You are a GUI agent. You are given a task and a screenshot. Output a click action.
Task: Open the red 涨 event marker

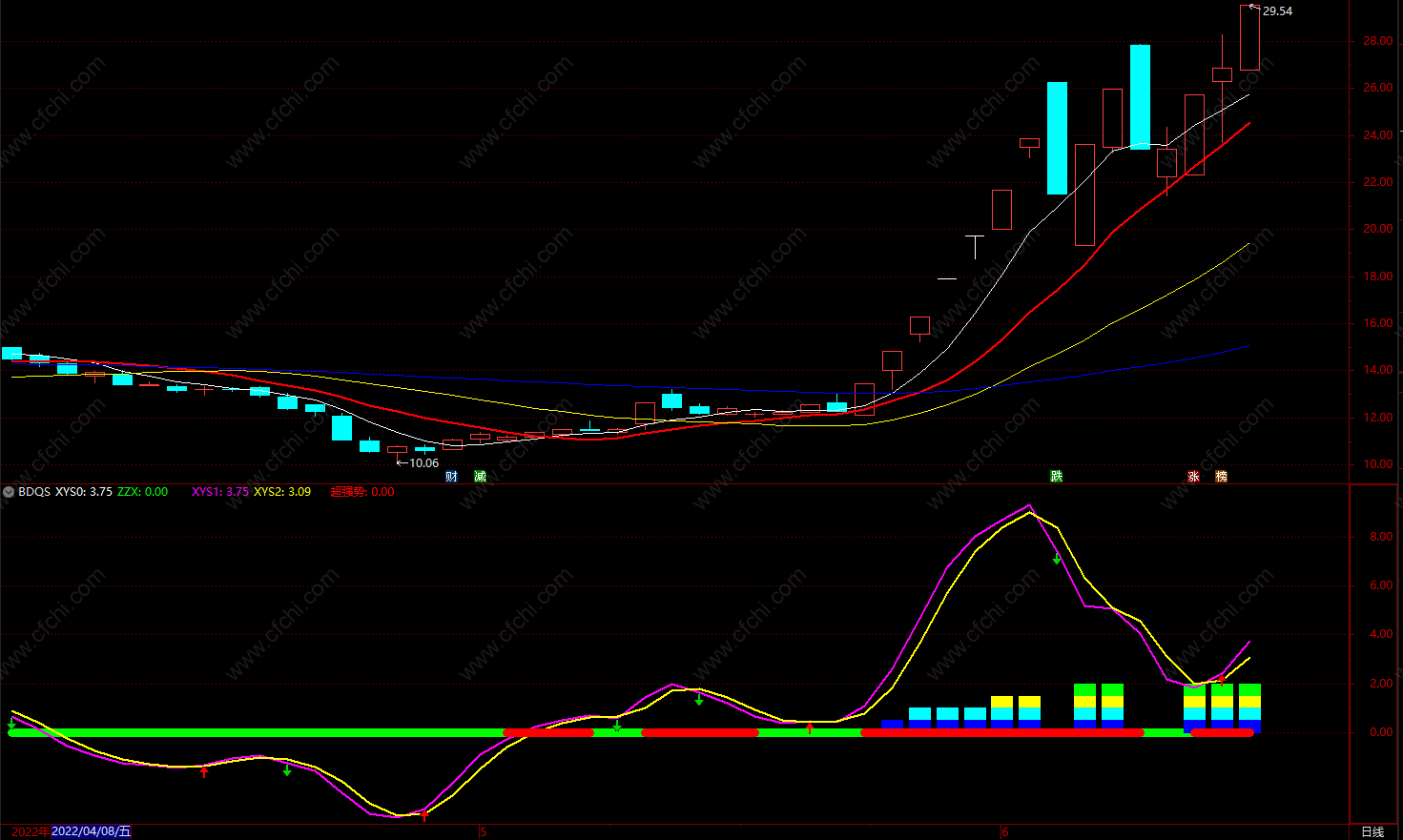coord(1193,477)
